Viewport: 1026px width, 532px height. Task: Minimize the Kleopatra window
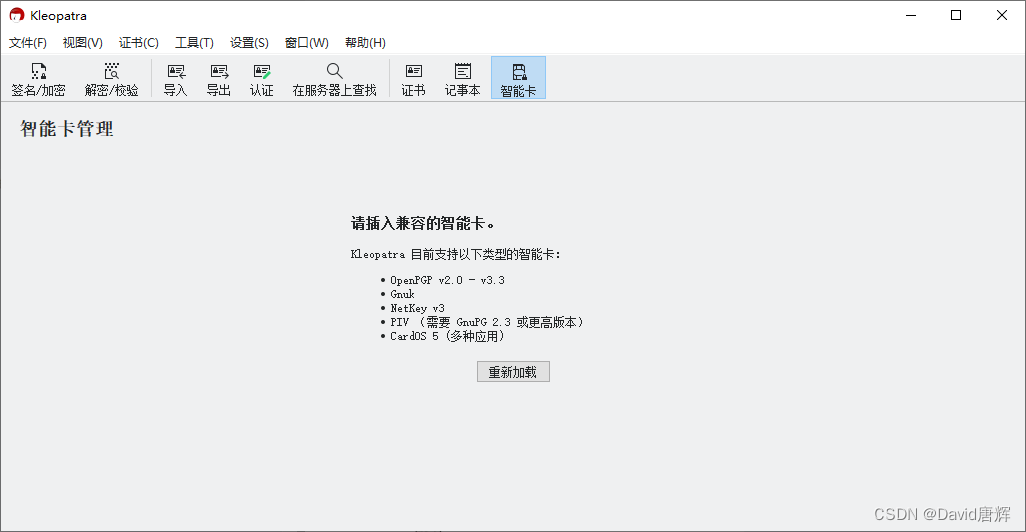tap(911, 15)
